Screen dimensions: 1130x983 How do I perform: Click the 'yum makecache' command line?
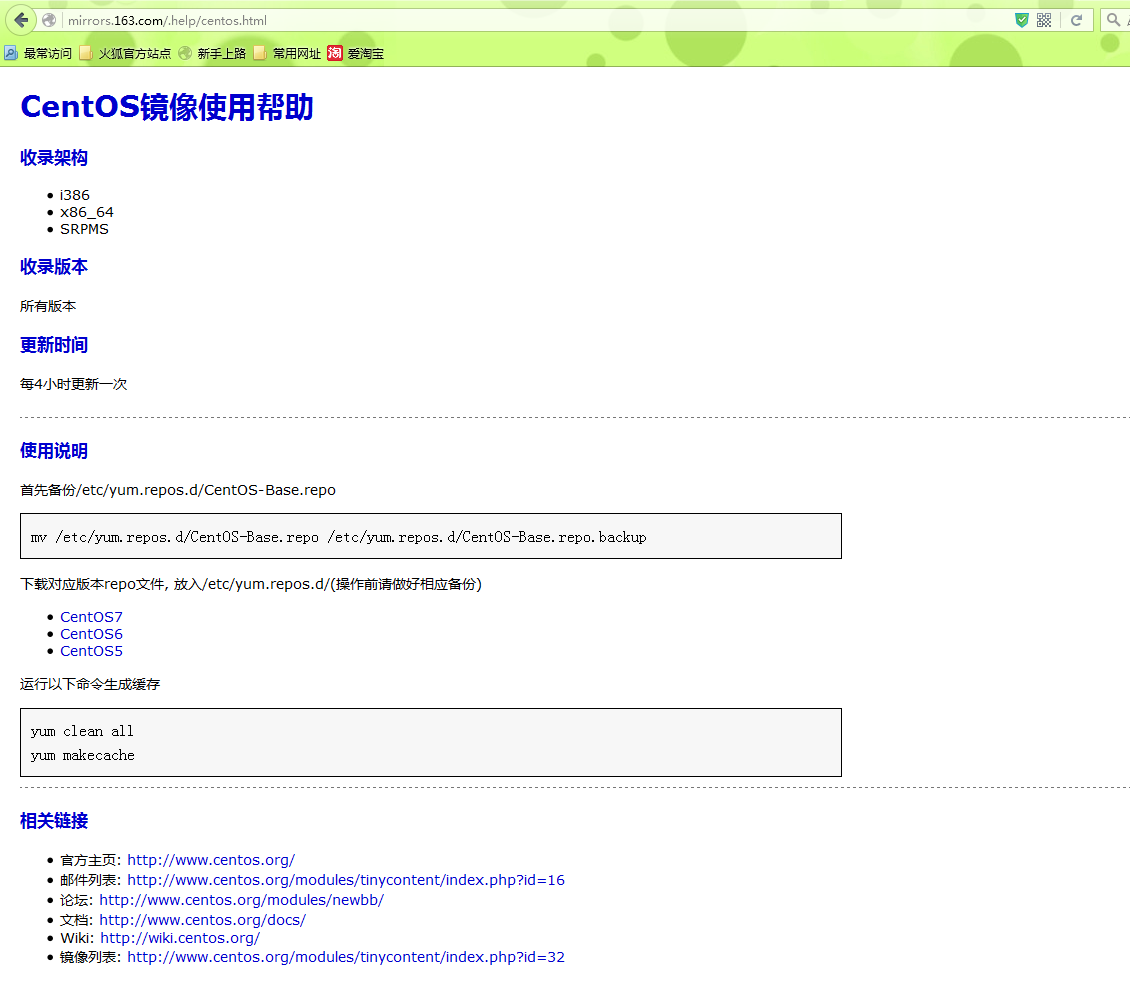(x=83, y=755)
